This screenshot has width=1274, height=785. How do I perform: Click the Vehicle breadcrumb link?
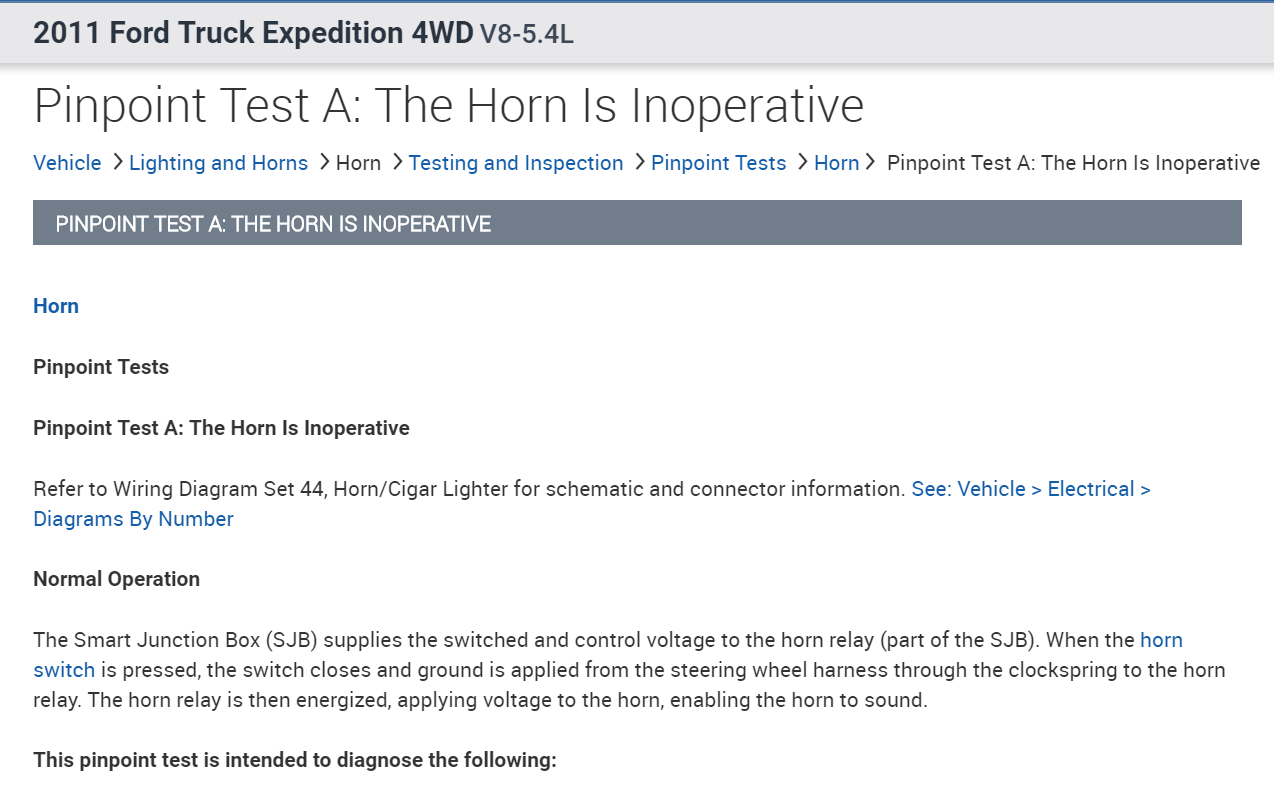pyautogui.click(x=67, y=163)
